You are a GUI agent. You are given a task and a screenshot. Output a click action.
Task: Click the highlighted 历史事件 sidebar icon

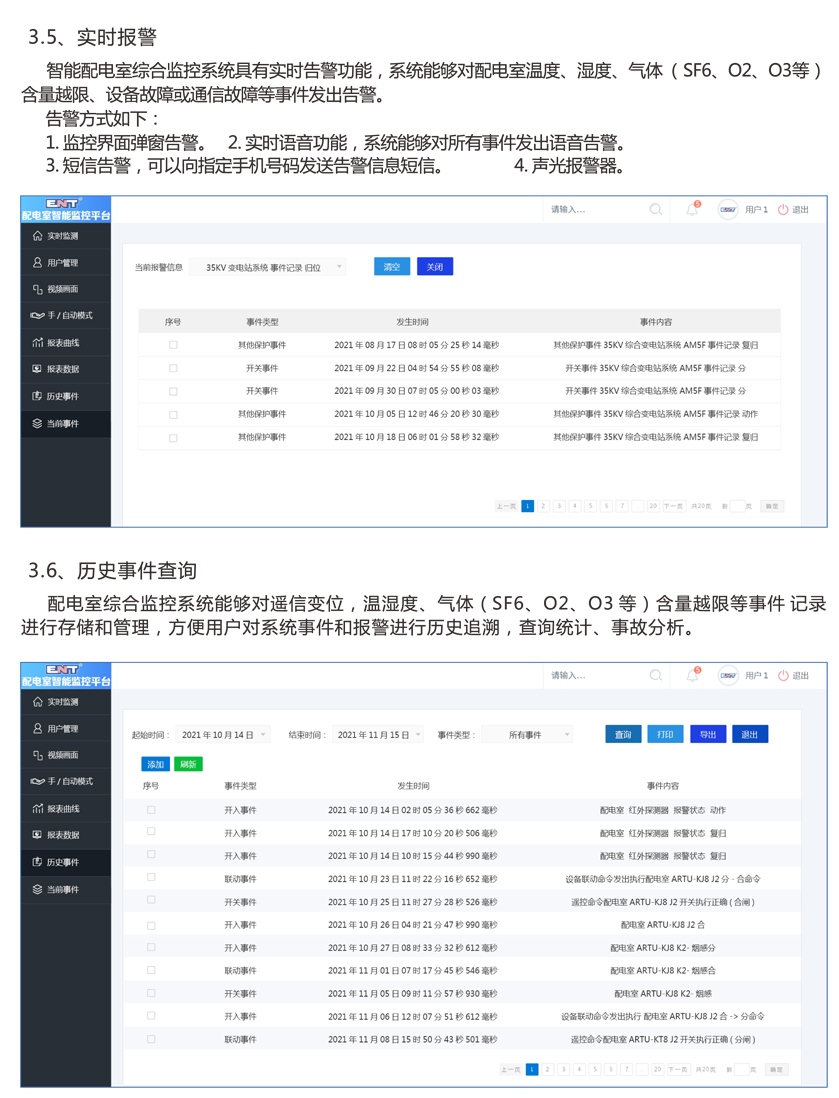point(37,862)
